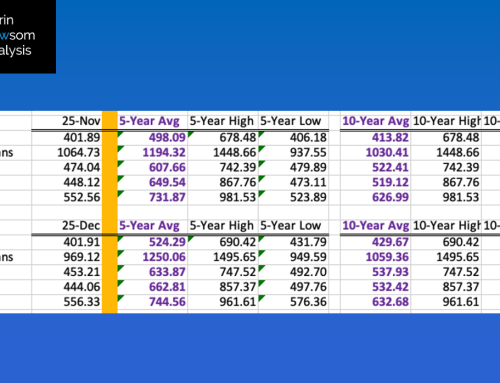Viewport: 500px width, 383px height.
Task: Select the 448.12 cell
Action: pos(67,182)
